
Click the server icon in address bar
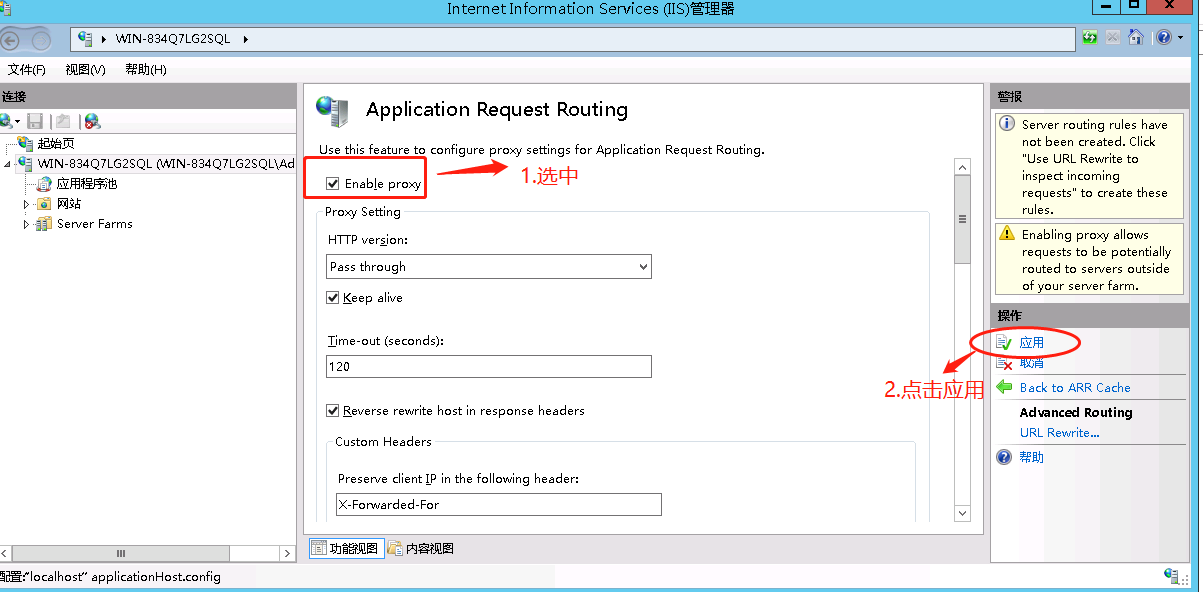tap(86, 39)
